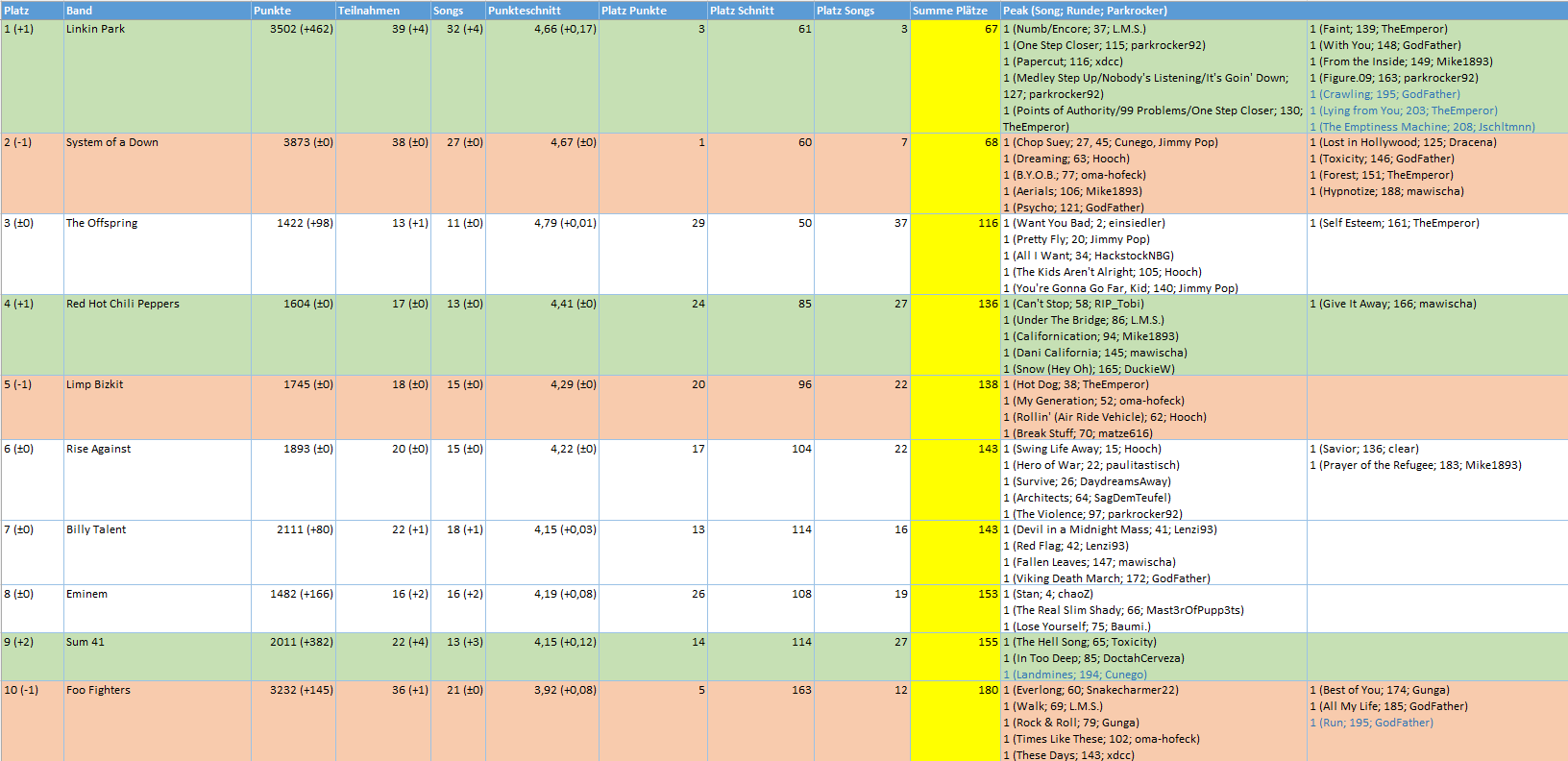1568x761 pixels.
Task: Click 'Red Hot Chili Peppers' band cell
Action: pos(158,335)
